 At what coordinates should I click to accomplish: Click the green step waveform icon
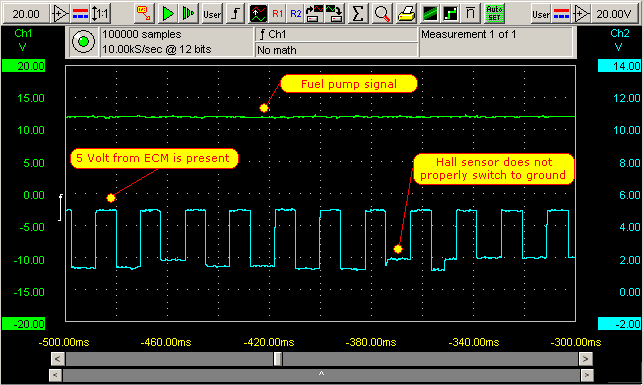pyautogui.click(x=451, y=14)
